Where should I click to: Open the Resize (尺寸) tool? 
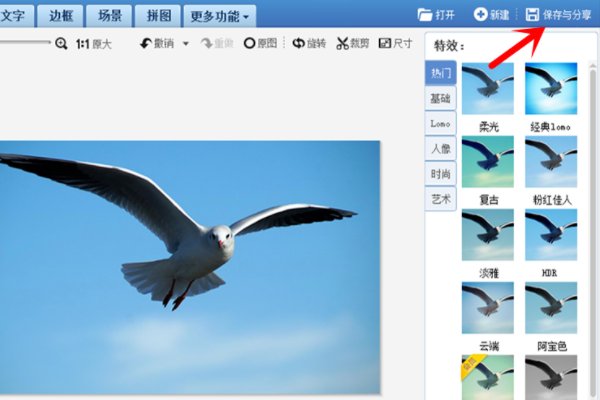tap(385, 44)
